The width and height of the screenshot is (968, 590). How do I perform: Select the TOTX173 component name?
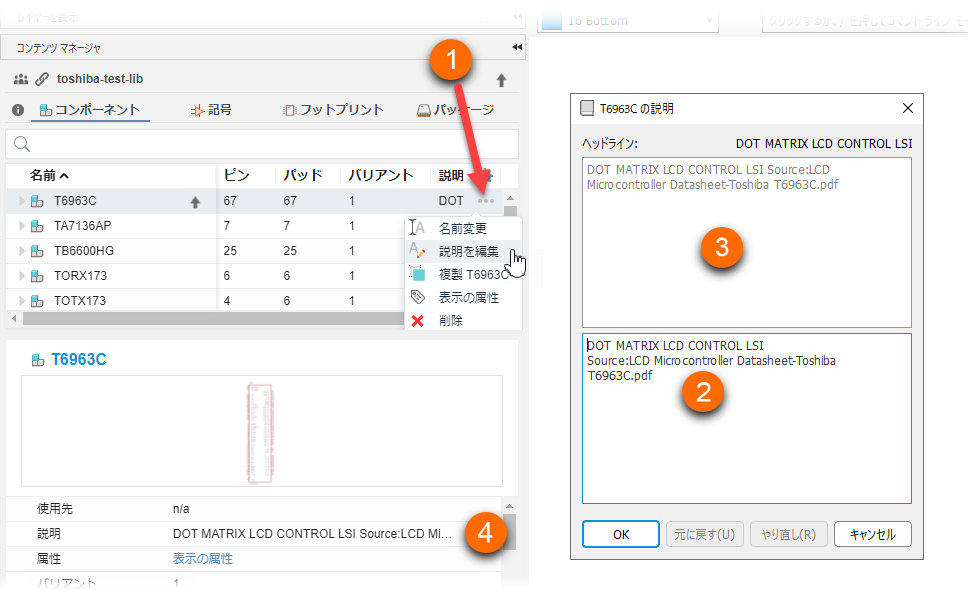(x=80, y=301)
